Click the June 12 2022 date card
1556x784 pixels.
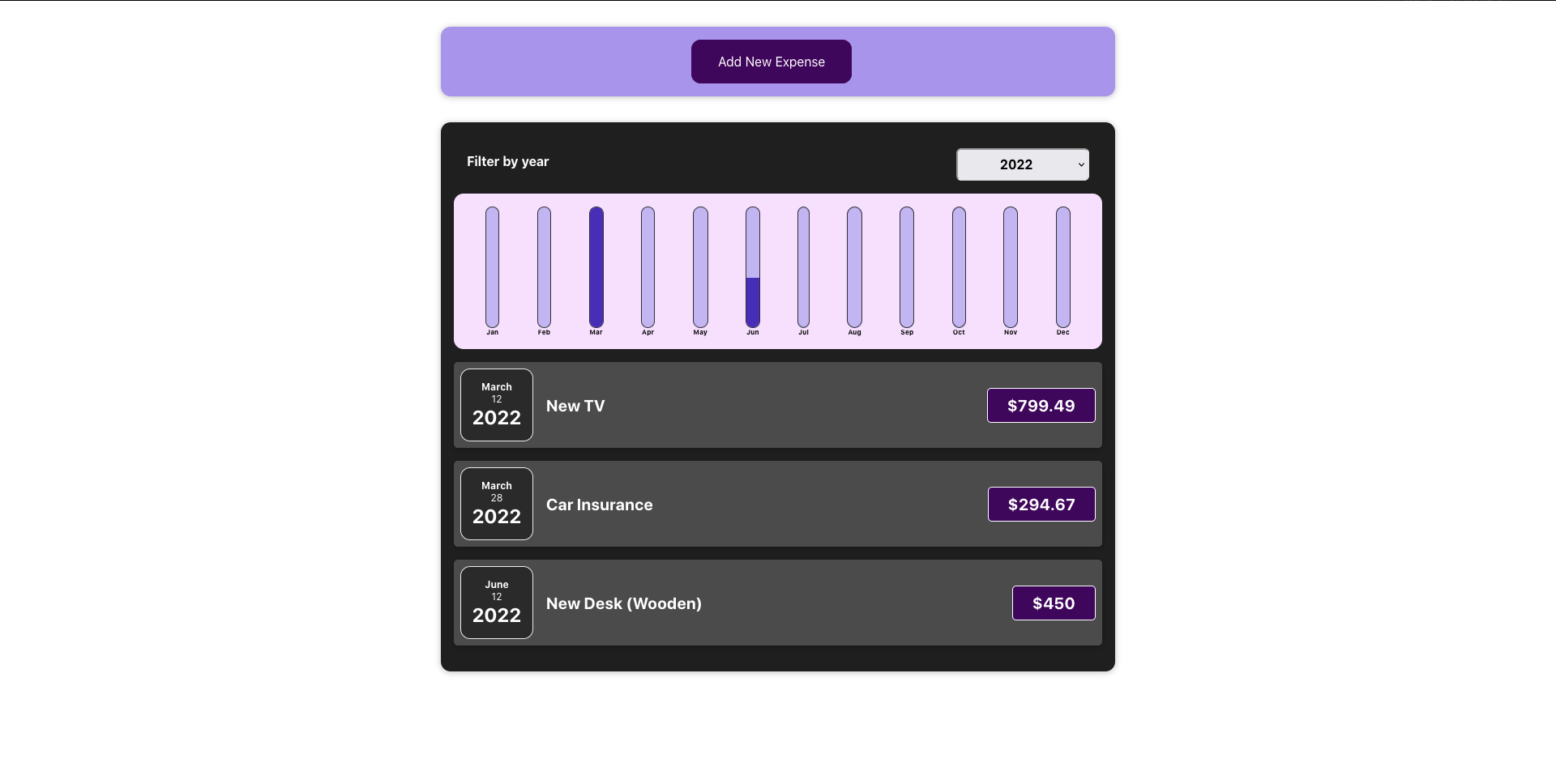coord(496,602)
